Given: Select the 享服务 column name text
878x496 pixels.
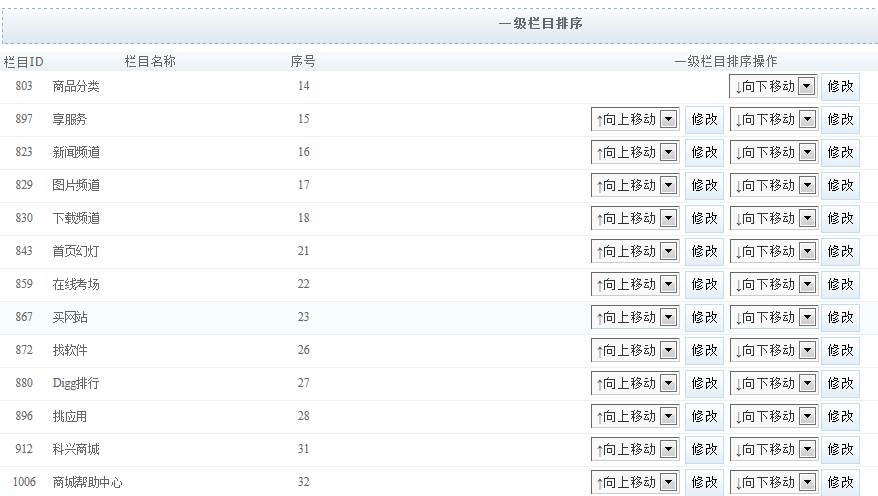Looking at the screenshot, I should [x=70, y=120].
